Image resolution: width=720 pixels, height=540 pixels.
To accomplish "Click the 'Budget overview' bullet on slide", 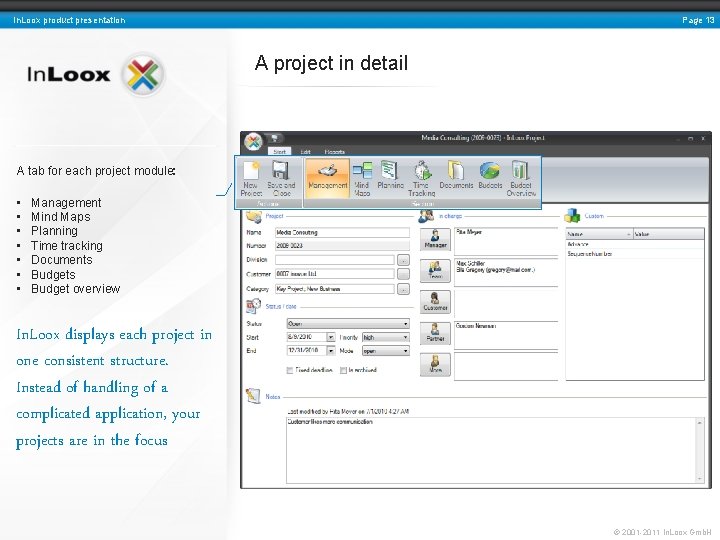I will coord(75,289).
